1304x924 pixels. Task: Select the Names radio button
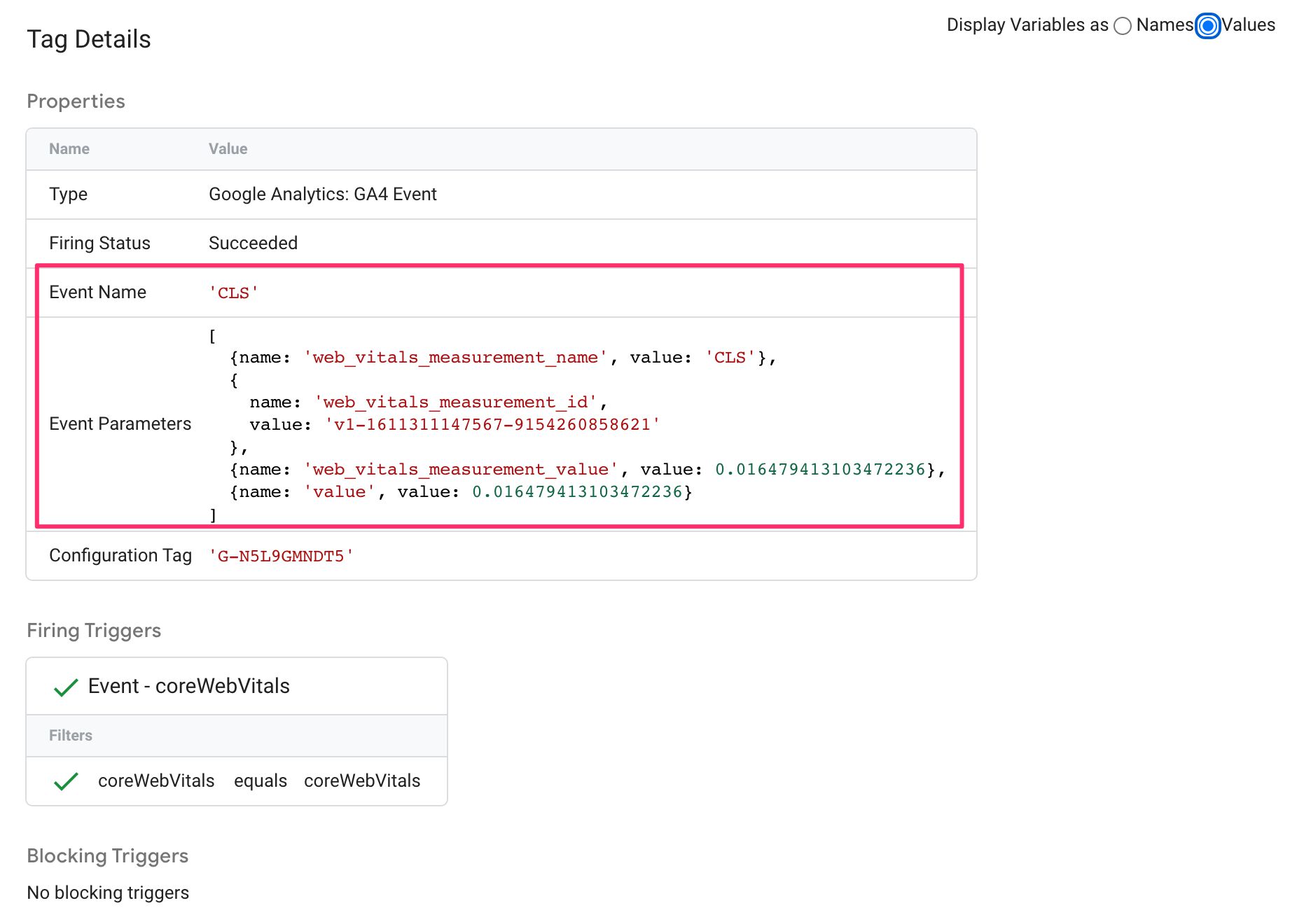tap(1123, 26)
